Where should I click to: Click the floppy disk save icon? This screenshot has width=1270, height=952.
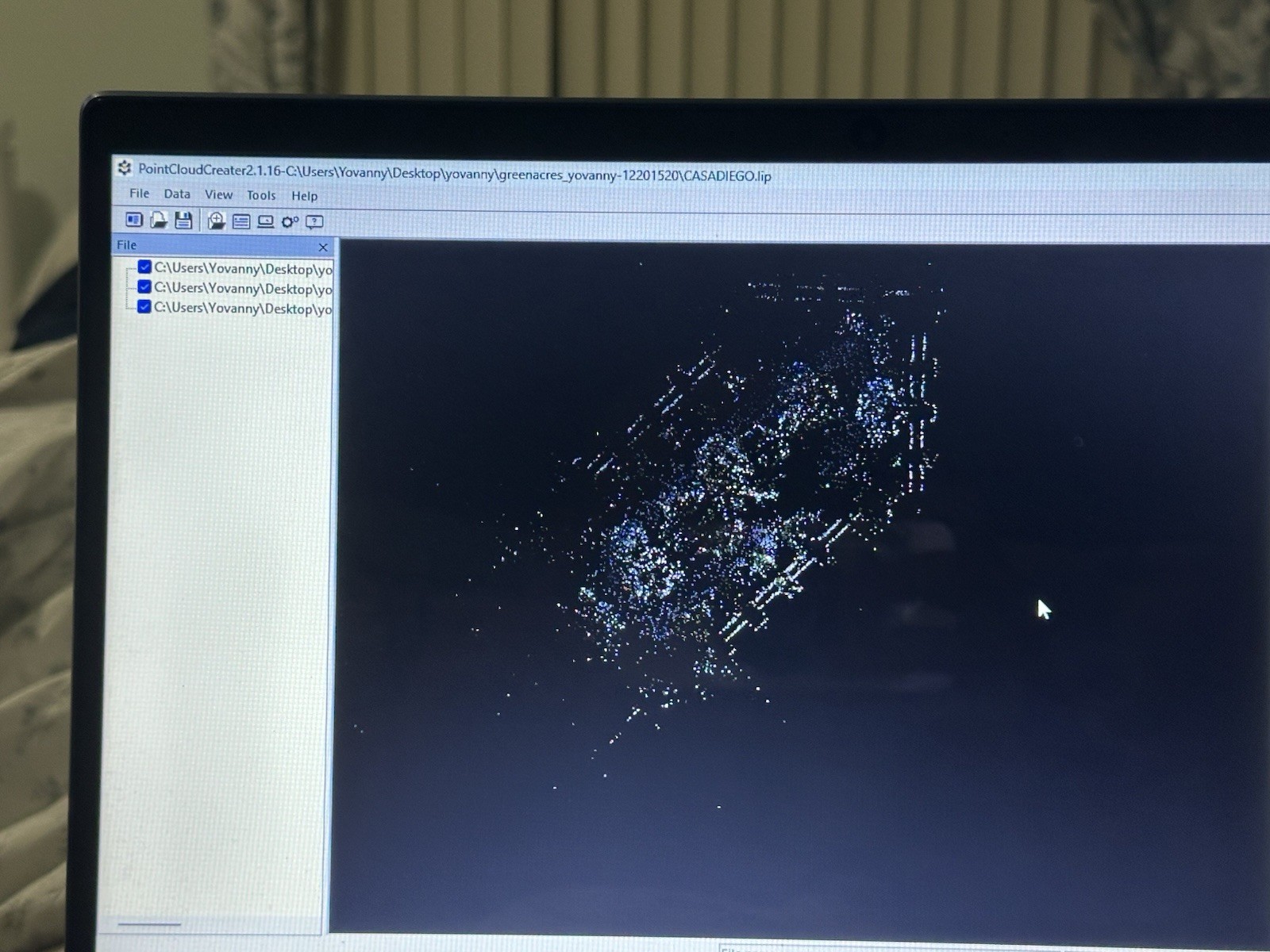pyautogui.click(x=183, y=221)
